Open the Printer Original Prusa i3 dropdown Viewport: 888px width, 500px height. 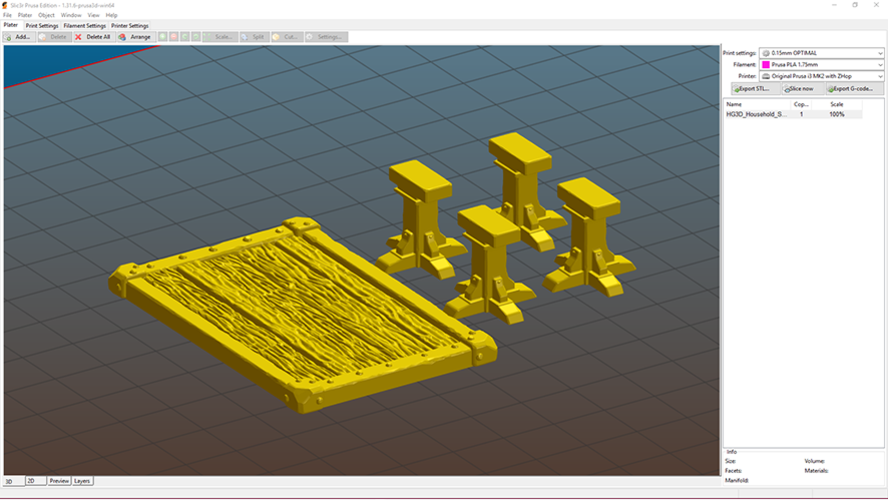(821, 76)
